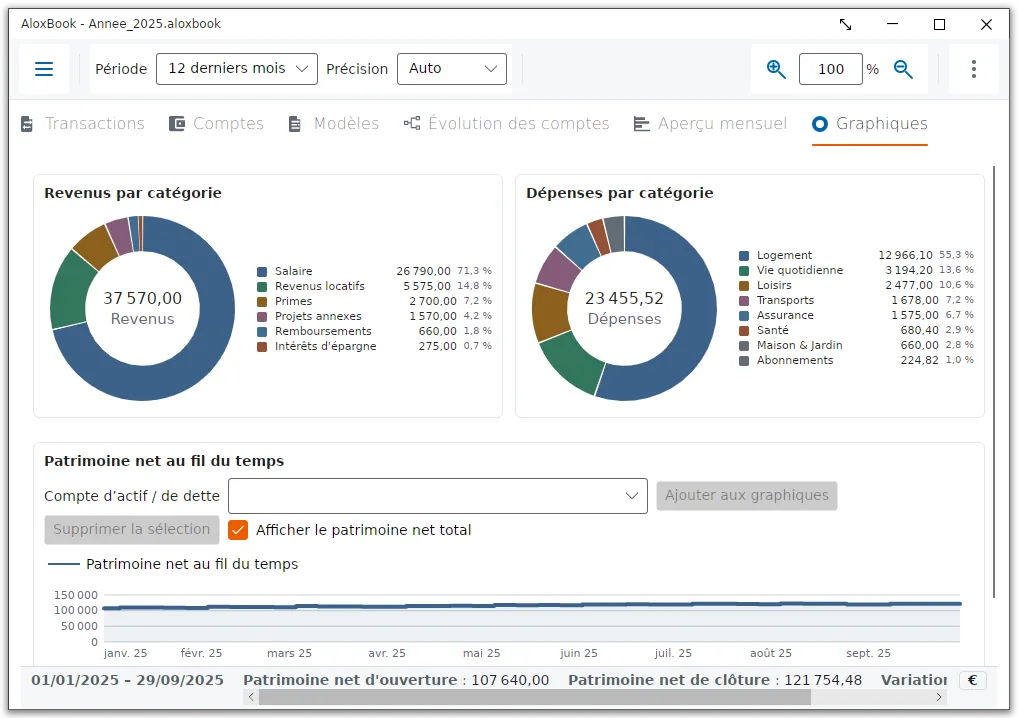Image resolution: width=1018 pixels, height=718 pixels.
Task: Uncheck Afficher le patrimoine net total
Action: pyautogui.click(x=238, y=530)
